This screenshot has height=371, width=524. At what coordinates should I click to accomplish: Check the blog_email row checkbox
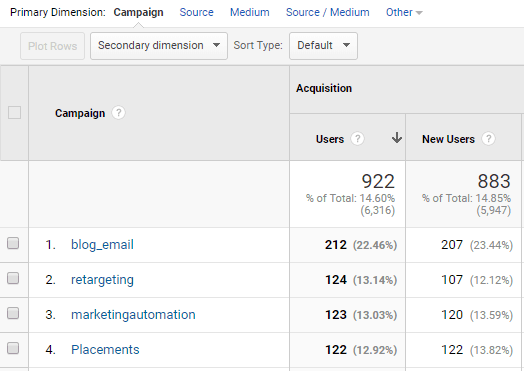click(x=13, y=243)
